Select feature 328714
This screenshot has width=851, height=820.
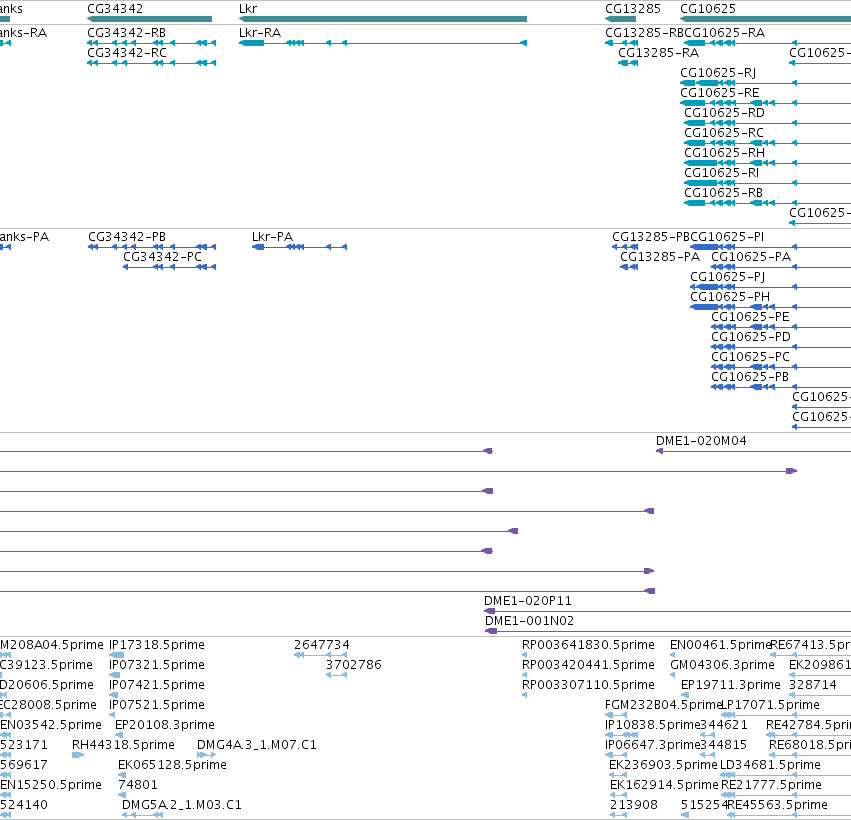(x=813, y=685)
